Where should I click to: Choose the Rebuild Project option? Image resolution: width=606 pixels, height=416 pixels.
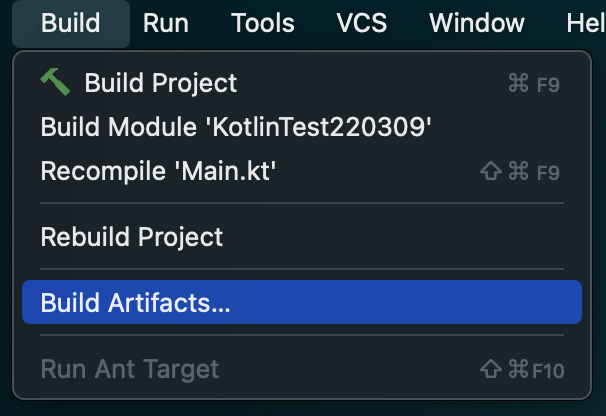pyautogui.click(x=302, y=236)
